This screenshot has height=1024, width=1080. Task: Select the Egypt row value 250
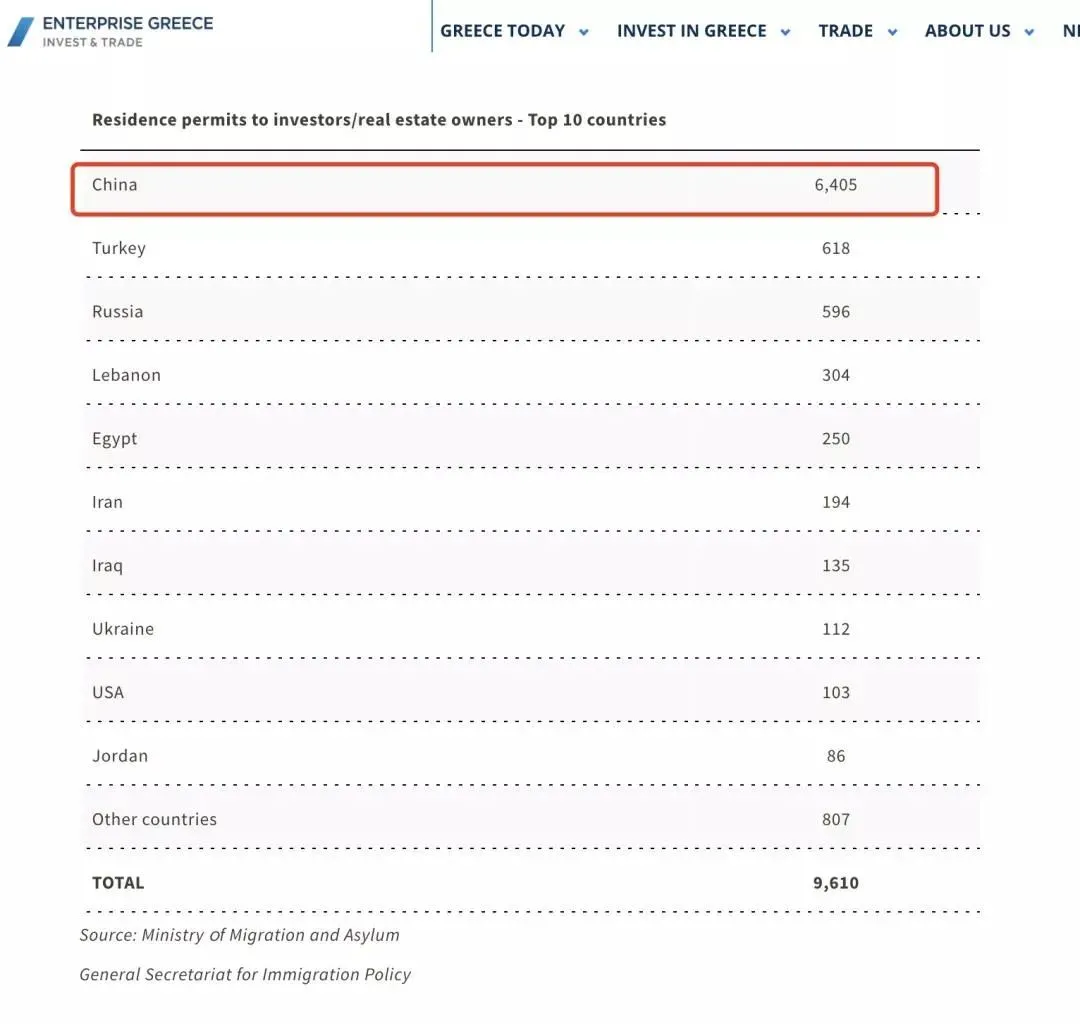tap(835, 439)
